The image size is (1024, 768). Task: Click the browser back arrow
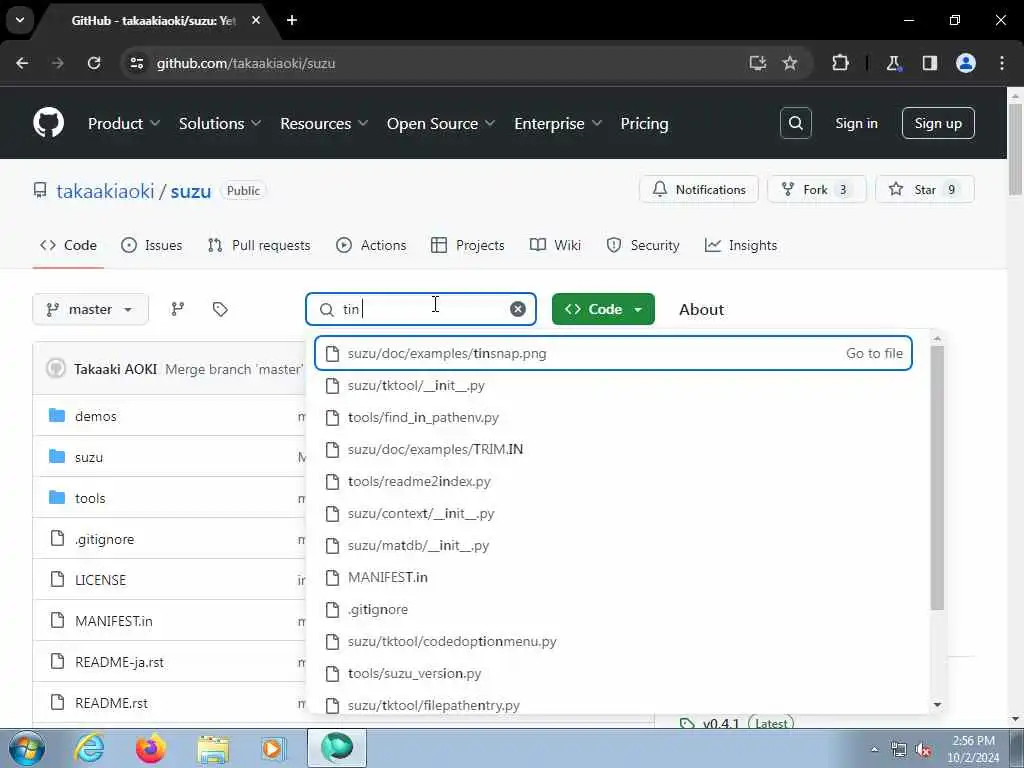tap(22, 63)
